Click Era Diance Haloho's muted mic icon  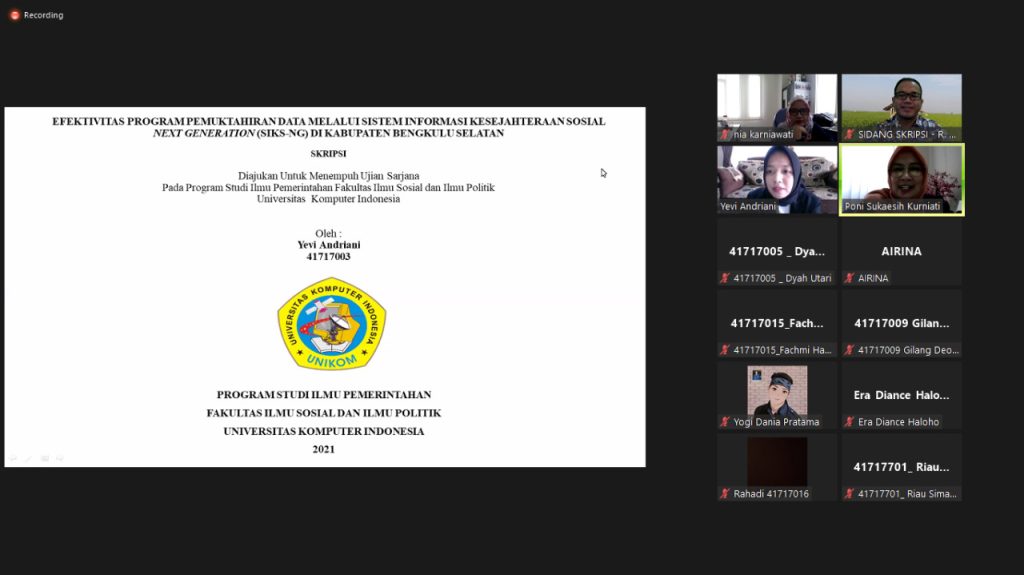(x=849, y=422)
